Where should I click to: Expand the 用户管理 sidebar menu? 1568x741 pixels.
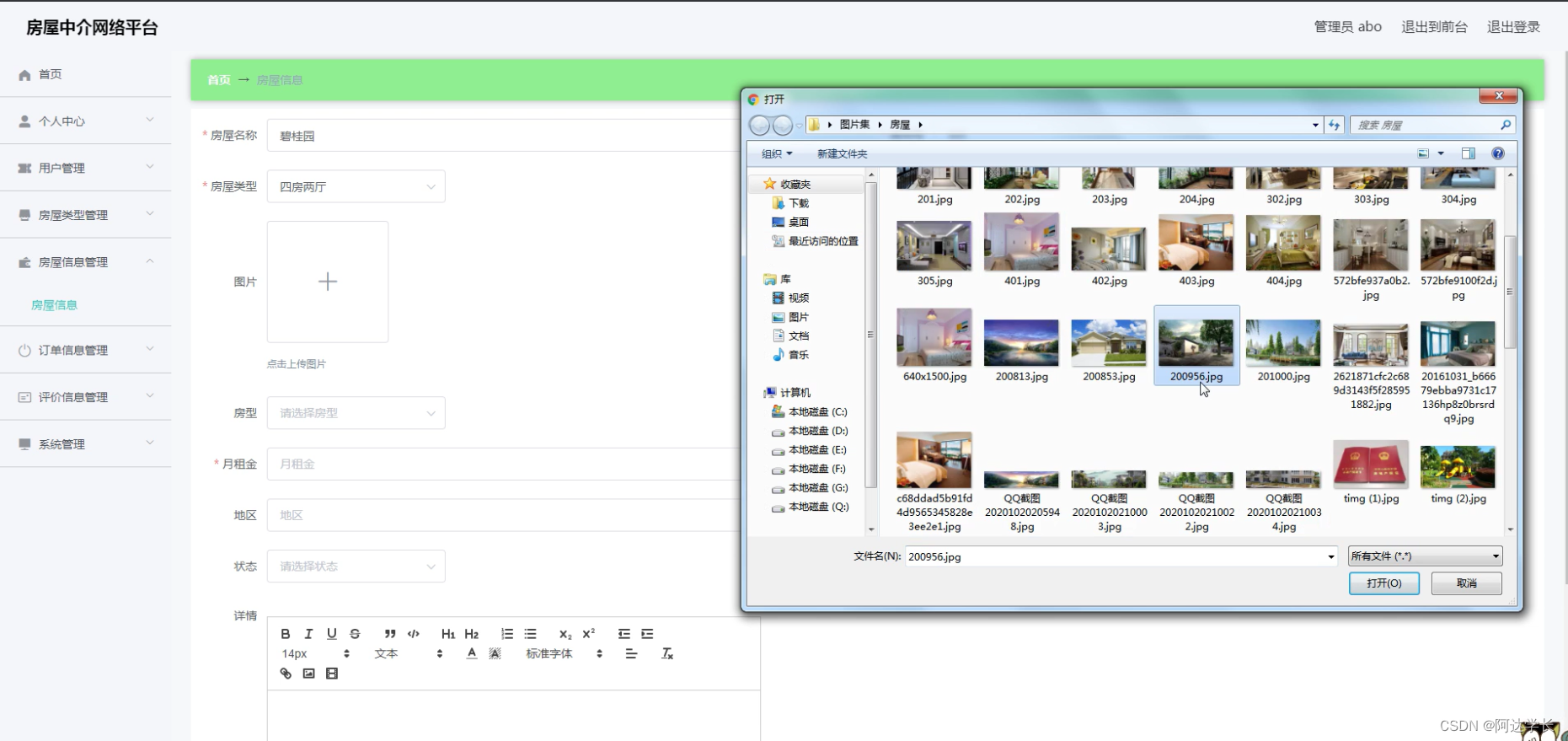tap(85, 168)
